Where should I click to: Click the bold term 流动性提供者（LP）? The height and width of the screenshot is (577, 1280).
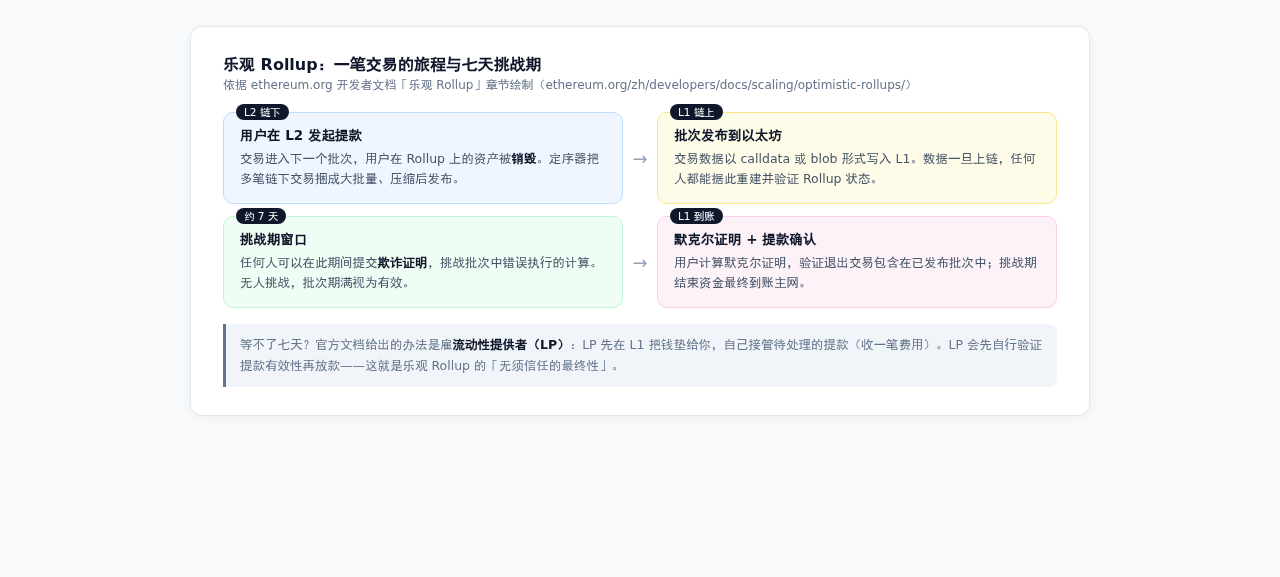point(511,344)
